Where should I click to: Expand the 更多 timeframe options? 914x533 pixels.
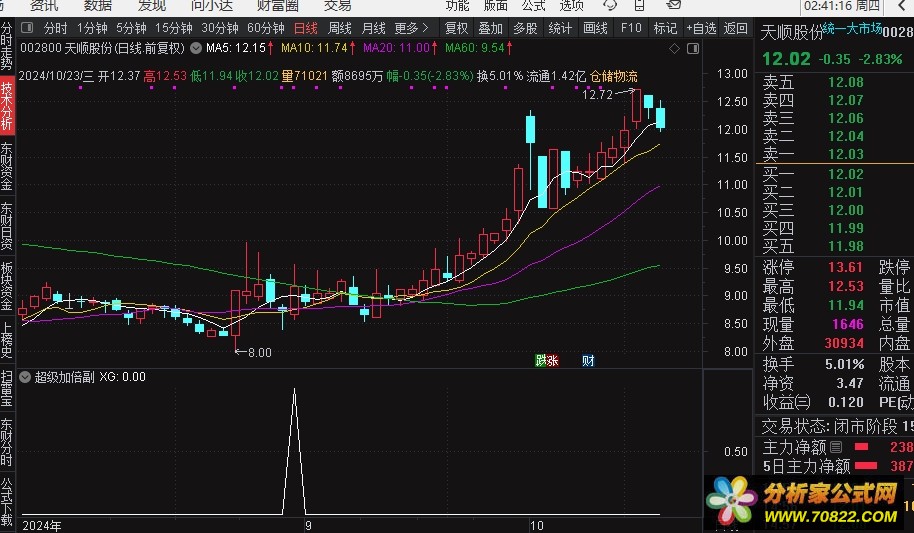point(412,28)
